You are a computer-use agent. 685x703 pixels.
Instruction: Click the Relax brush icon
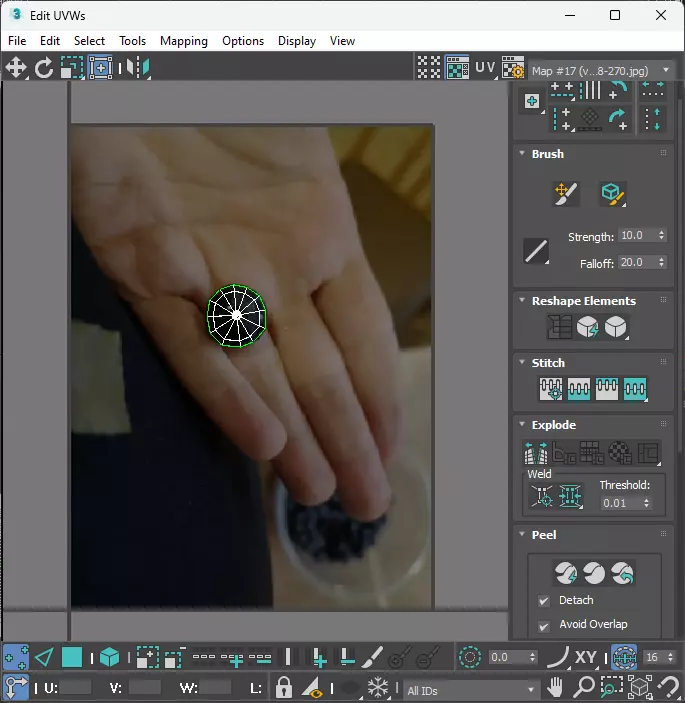click(612, 194)
